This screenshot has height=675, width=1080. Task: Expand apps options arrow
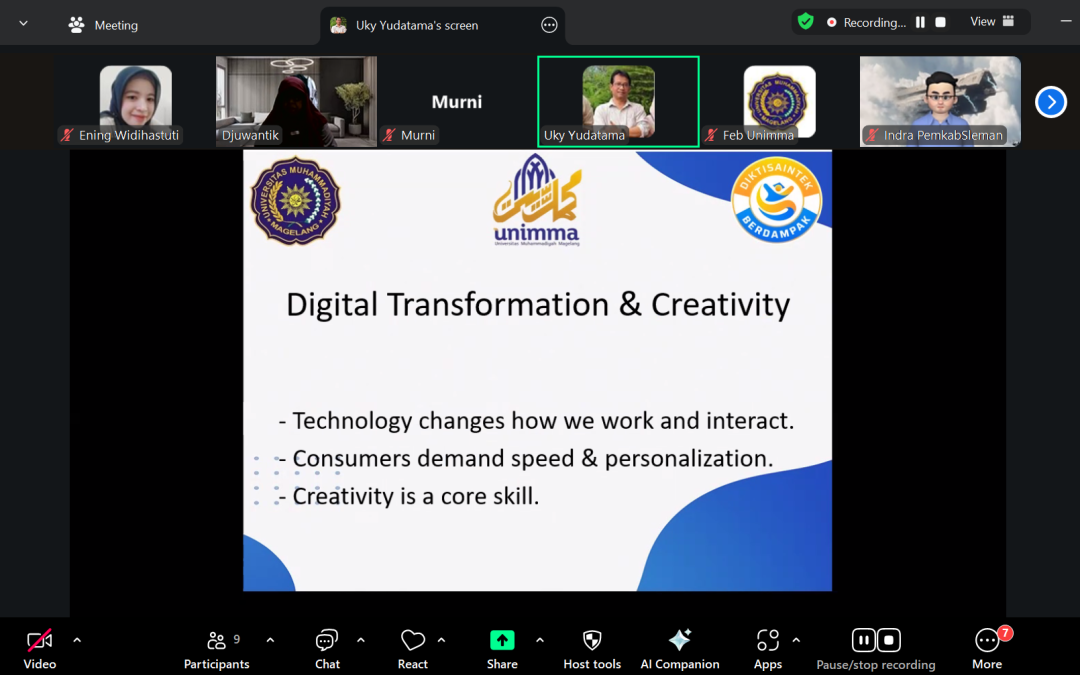796,641
